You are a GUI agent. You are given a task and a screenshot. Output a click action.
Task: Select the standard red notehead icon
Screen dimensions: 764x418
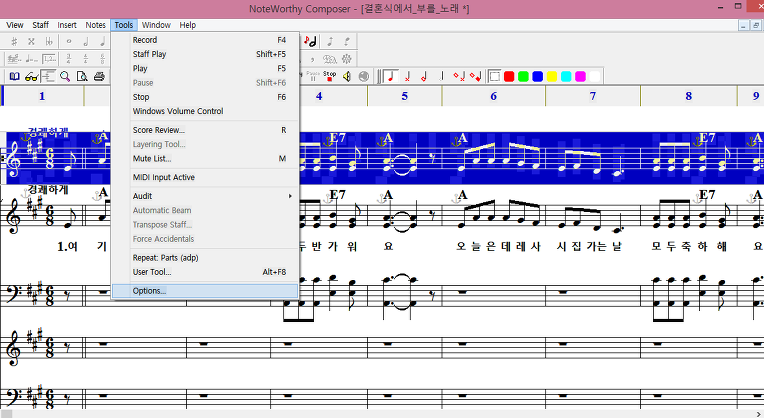point(391,76)
